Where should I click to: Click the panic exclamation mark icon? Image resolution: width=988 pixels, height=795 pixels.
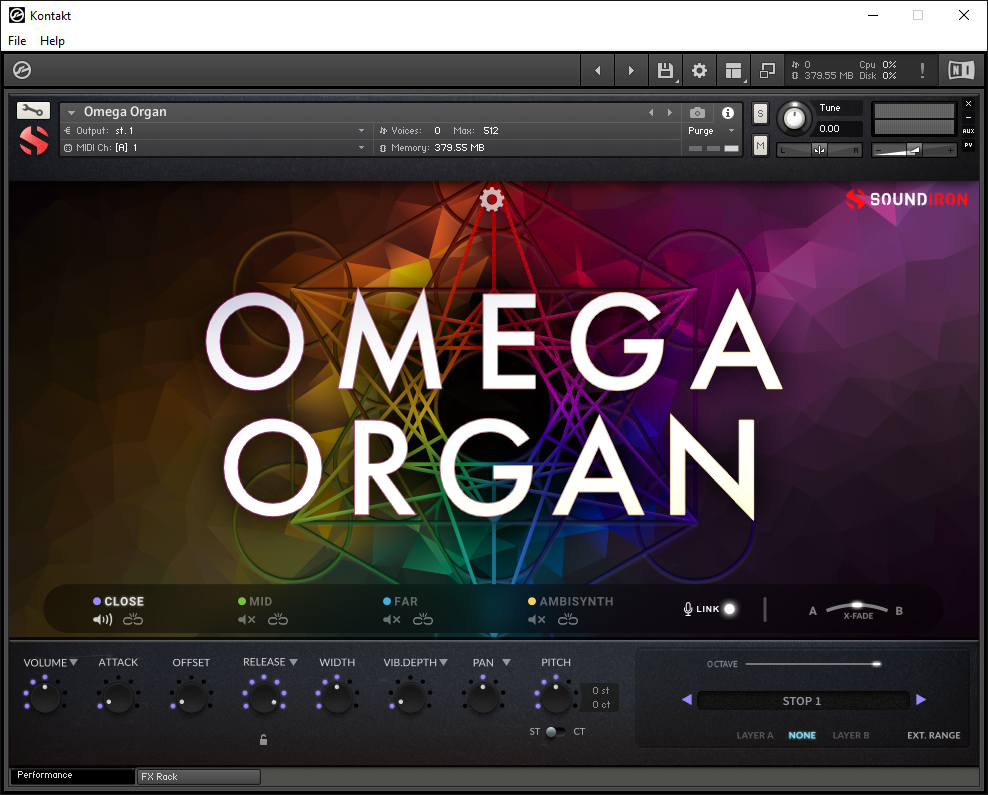point(922,70)
